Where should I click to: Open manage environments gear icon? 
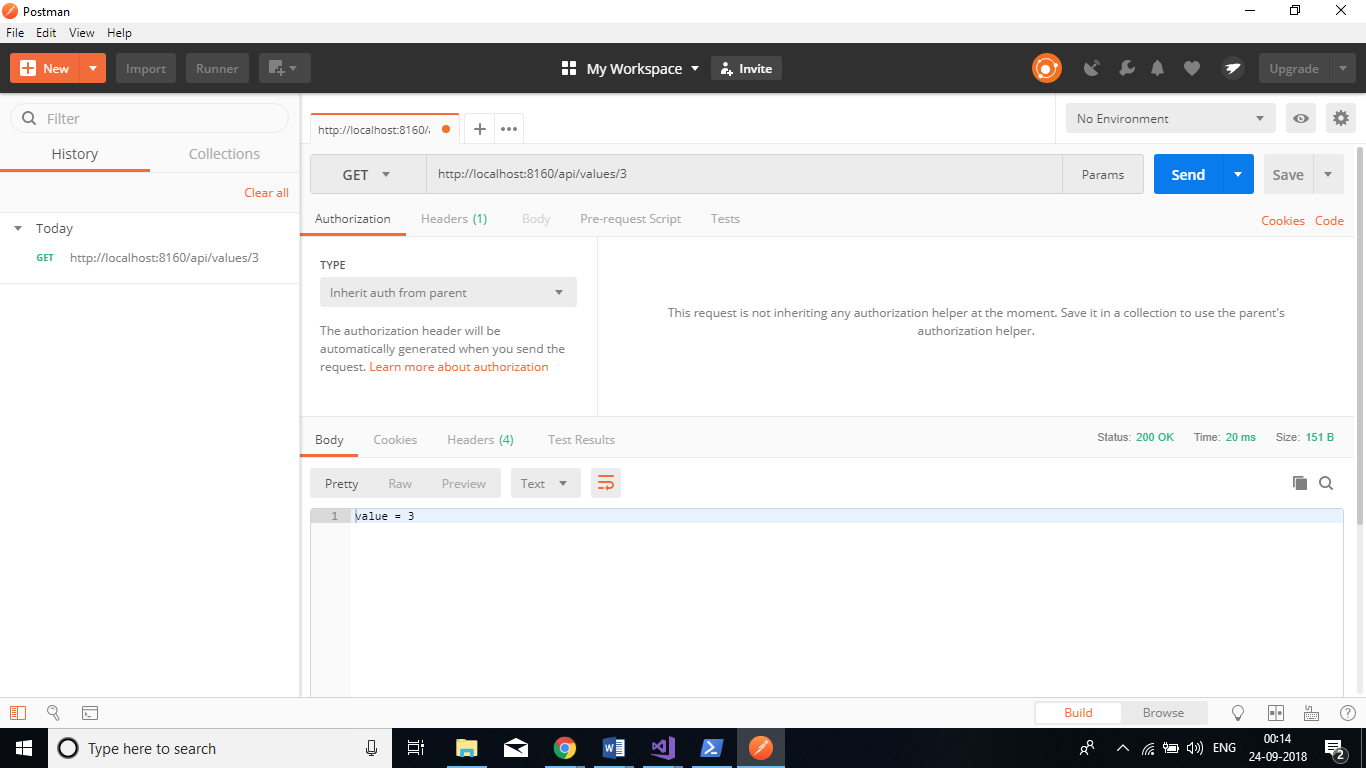[x=1340, y=118]
